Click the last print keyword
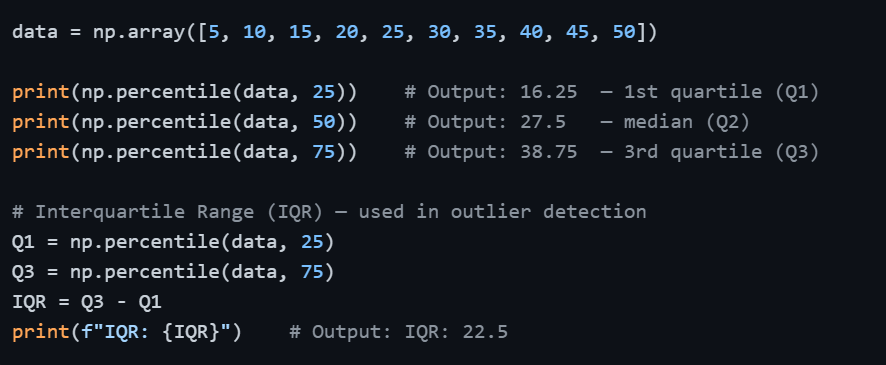Image resolution: width=886 pixels, height=365 pixels. click(x=41, y=332)
